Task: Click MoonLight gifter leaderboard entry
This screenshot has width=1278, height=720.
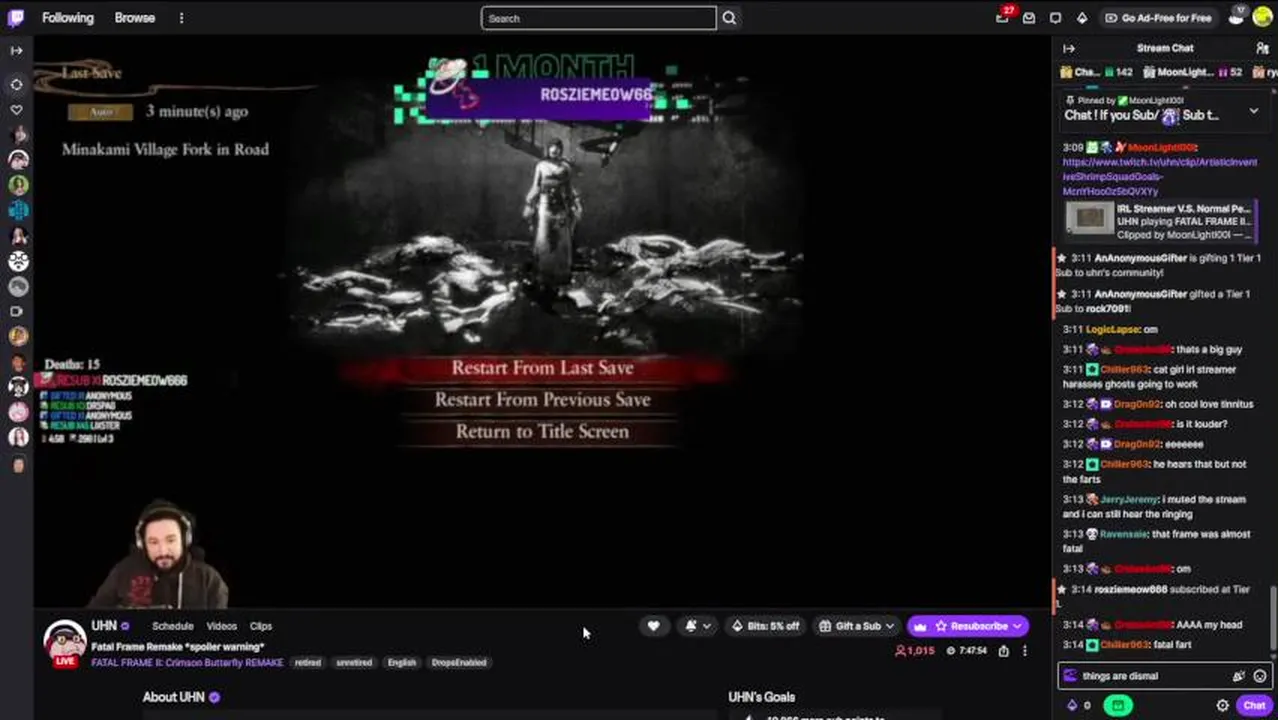Action: click(x=1193, y=72)
